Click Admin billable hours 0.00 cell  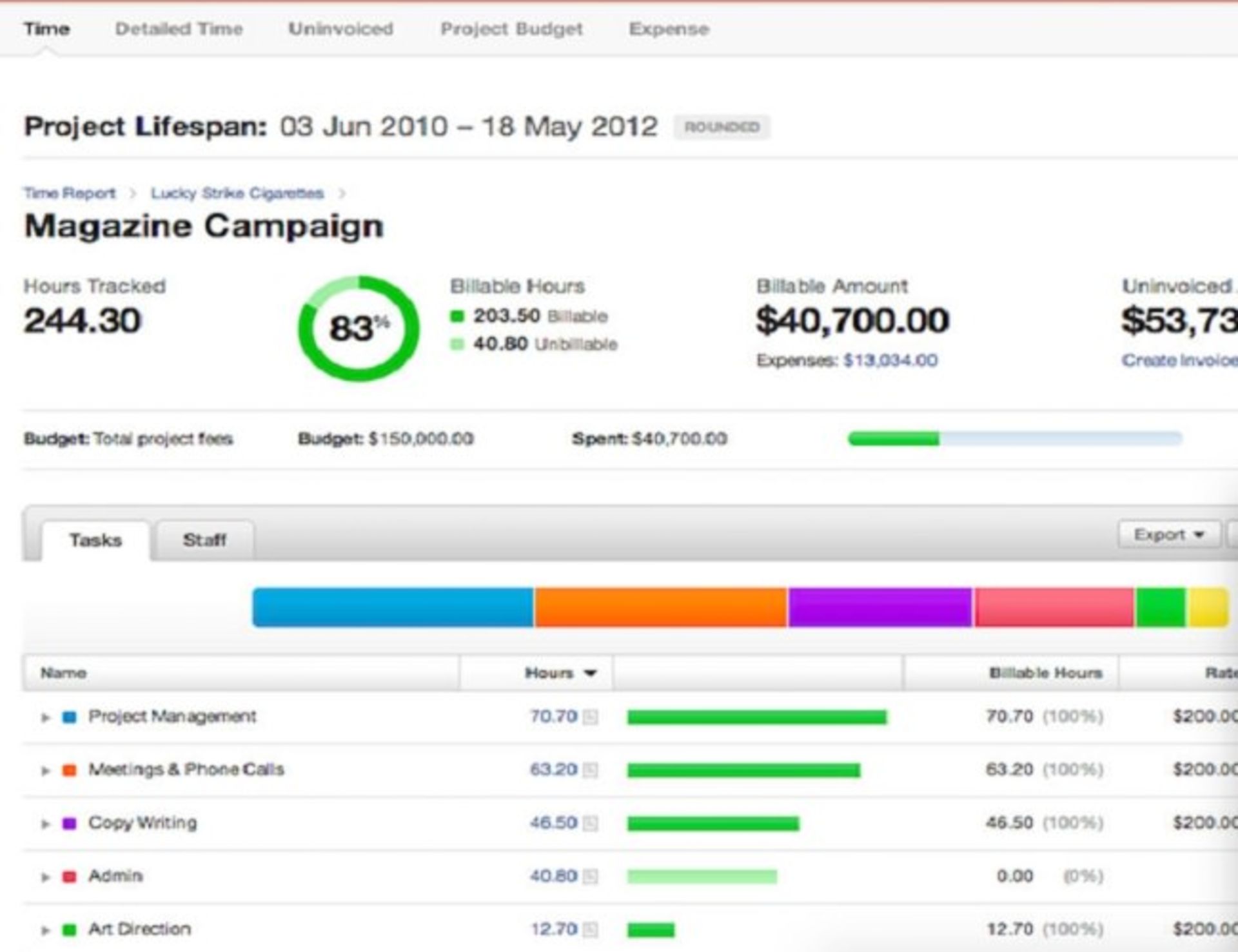(x=1015, y=877)
